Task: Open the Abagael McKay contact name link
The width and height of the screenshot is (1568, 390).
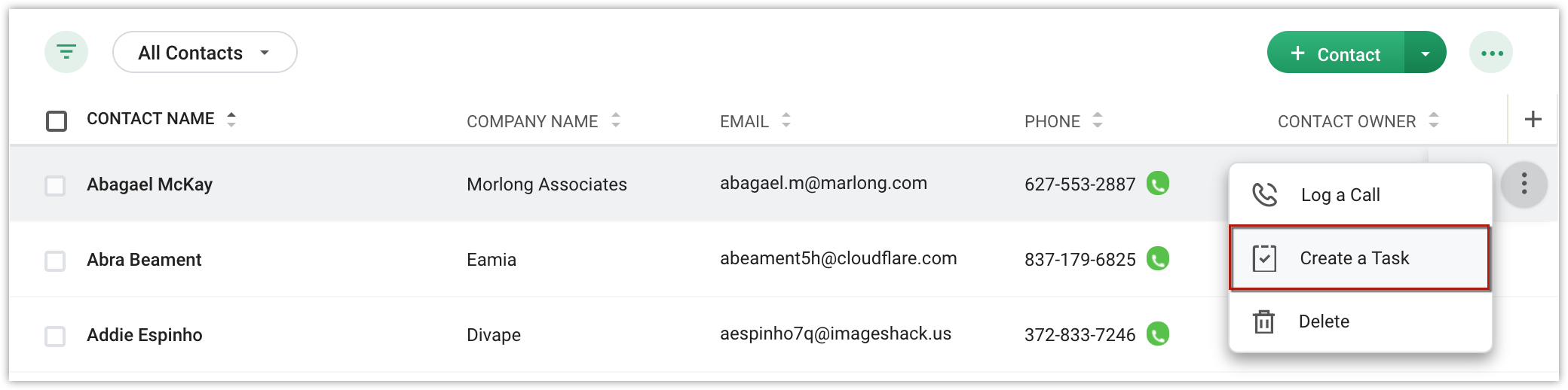Action: pos(149,184)
